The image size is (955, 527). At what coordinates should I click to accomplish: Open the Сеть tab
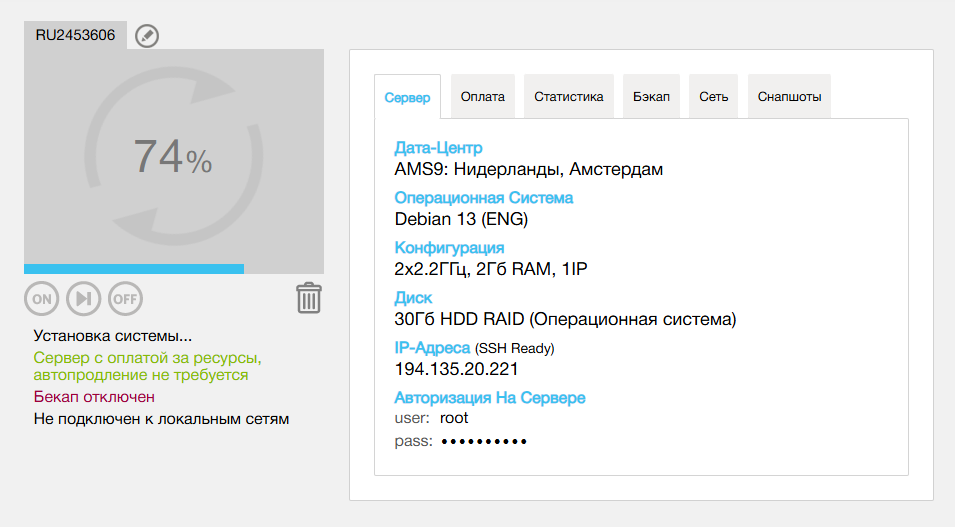click(x=713, y=96)
